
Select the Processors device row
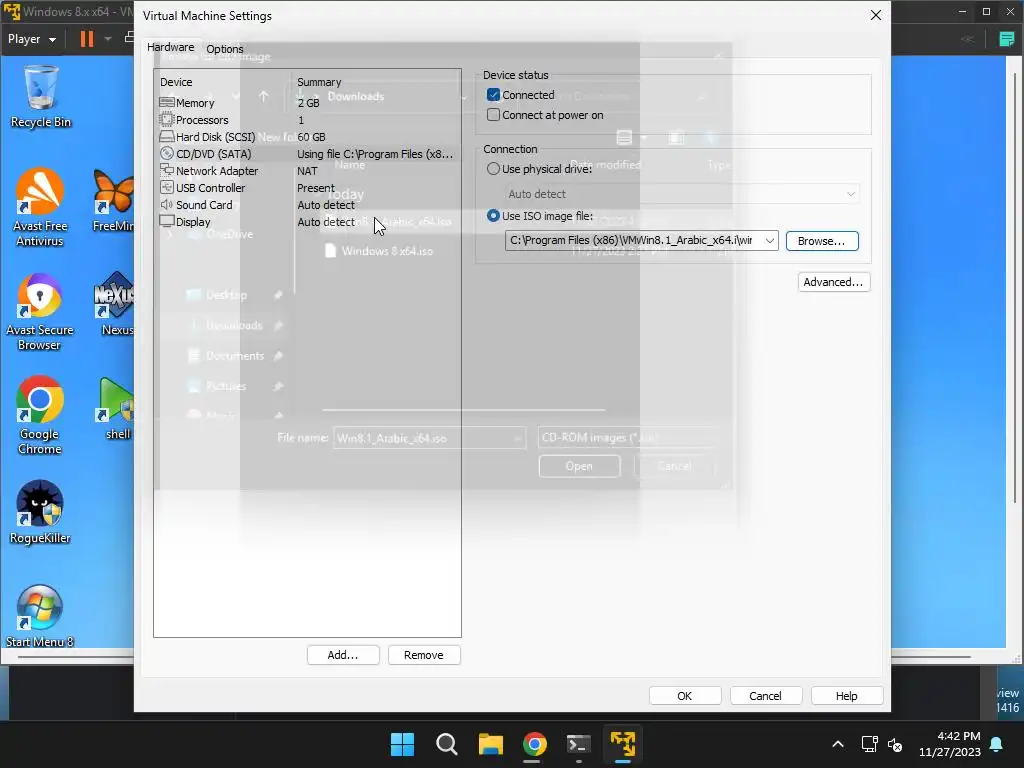coord(307,120)
